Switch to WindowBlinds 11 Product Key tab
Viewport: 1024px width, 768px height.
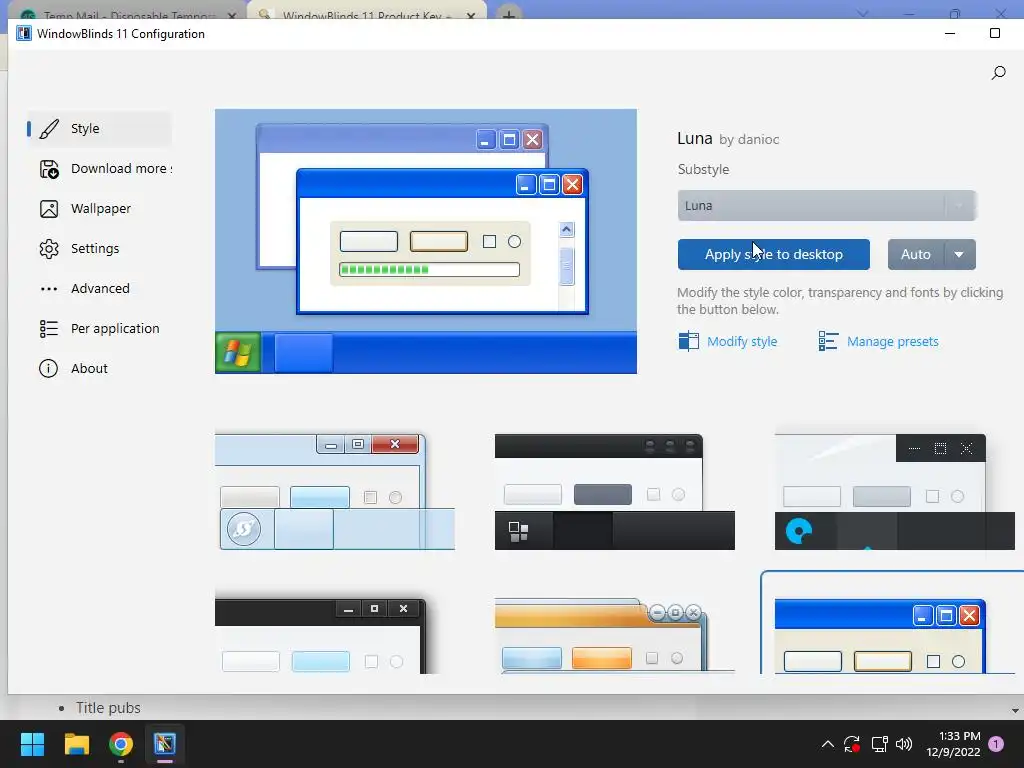click(x=367, y=12)
